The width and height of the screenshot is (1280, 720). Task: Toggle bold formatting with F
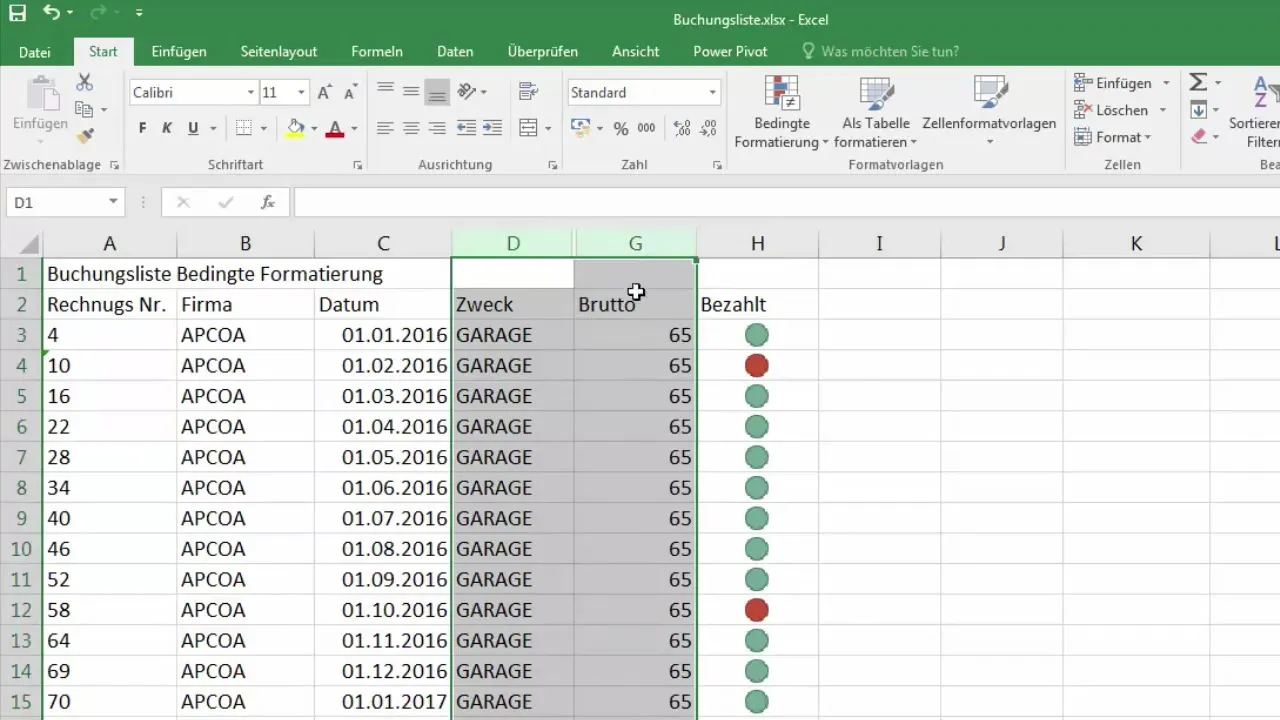pyautogui.click(x=142, y=128)
